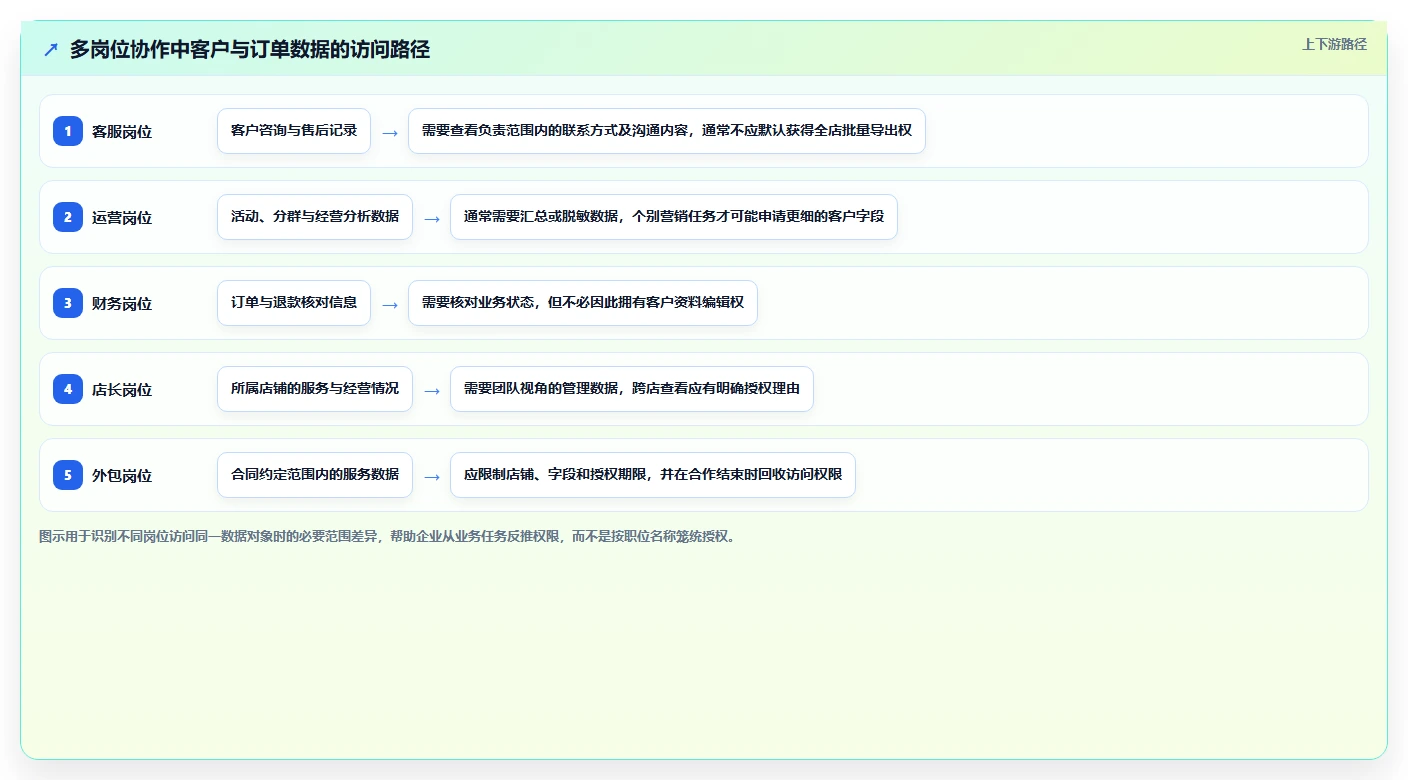The width and height of the screenshot is (1408, 780).
Task: Click the 活动、分群与经营分析数据 box
Action: (315, 217)
